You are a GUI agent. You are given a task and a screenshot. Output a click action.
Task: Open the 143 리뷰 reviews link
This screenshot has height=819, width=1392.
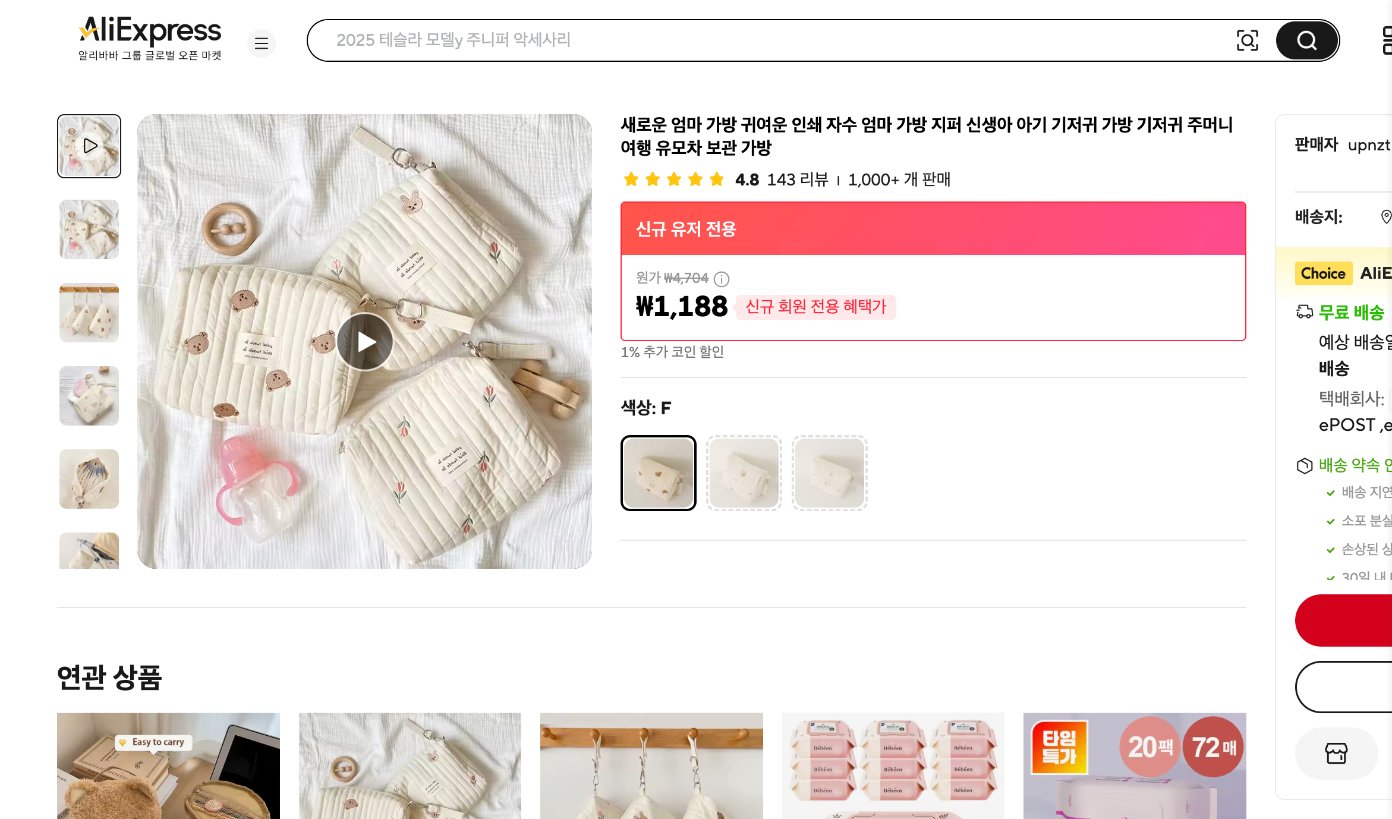[797, 179]
